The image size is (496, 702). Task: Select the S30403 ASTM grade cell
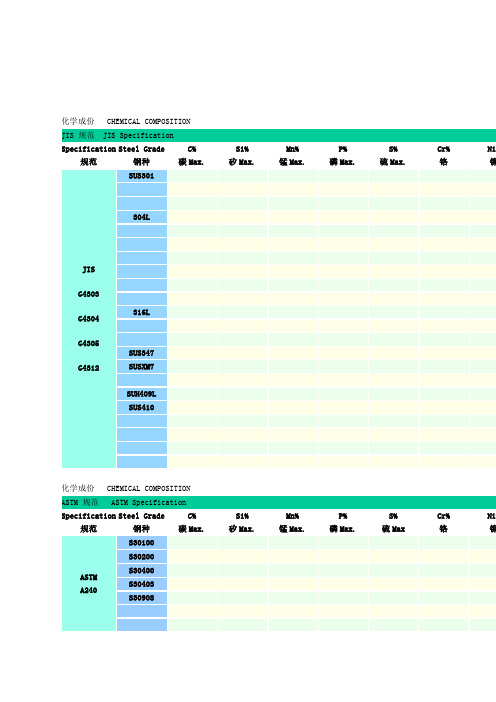[142, 584]
